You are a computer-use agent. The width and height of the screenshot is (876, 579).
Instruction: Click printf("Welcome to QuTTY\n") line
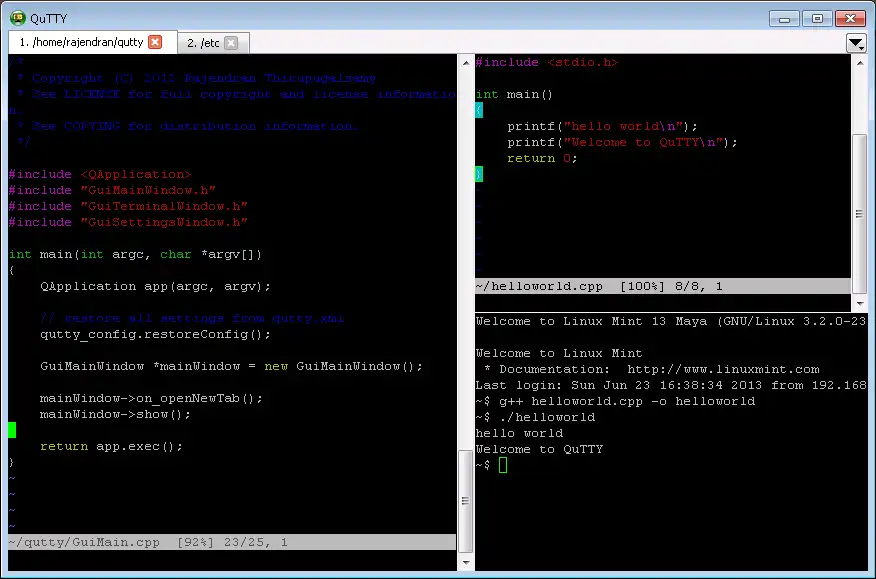(622, 142)
